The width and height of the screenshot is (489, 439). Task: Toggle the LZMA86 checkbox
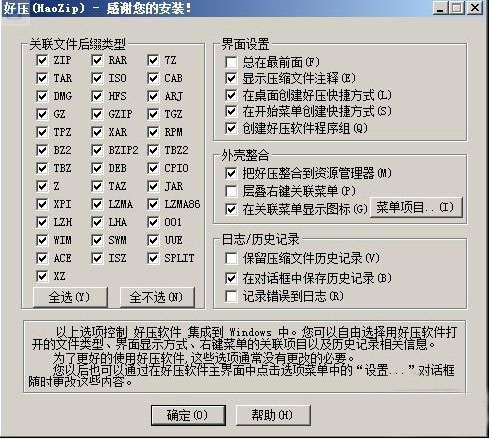click(153, 204)
